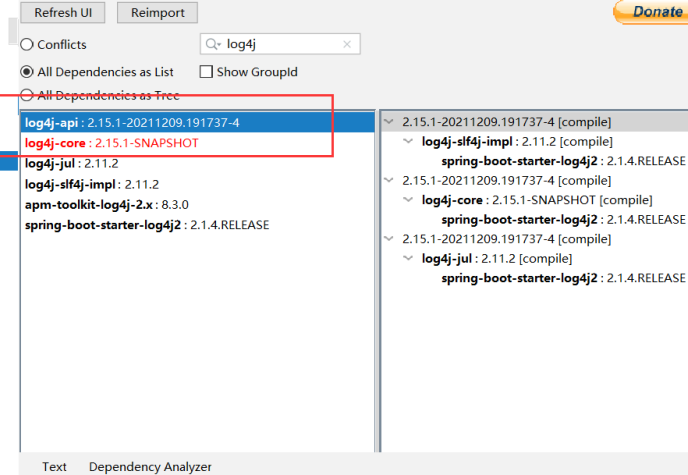Select spring-boot-starter-log4j2 under log4j-jul

click(563, 278)
